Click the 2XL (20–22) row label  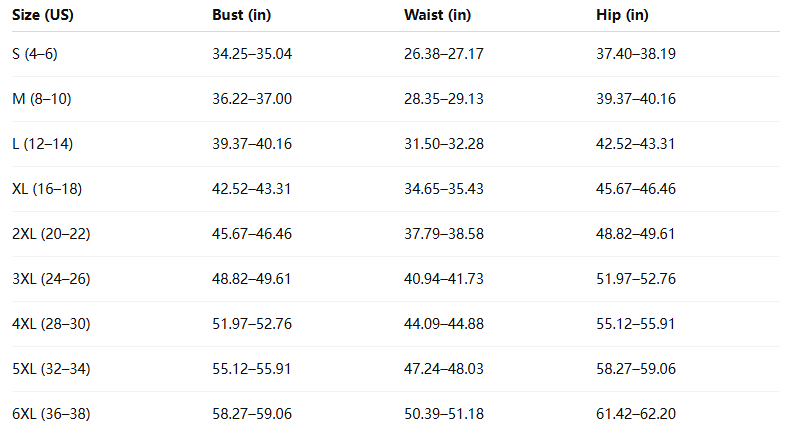[51, 234]
